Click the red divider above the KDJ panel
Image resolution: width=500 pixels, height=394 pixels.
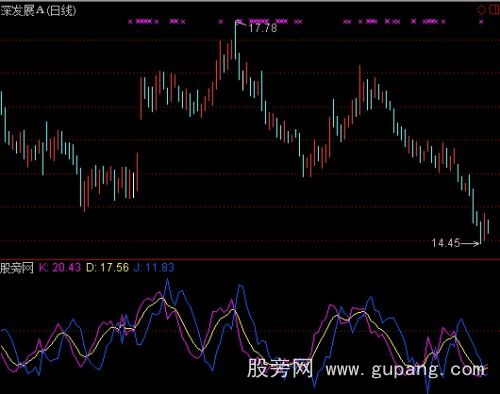(250, 259)
